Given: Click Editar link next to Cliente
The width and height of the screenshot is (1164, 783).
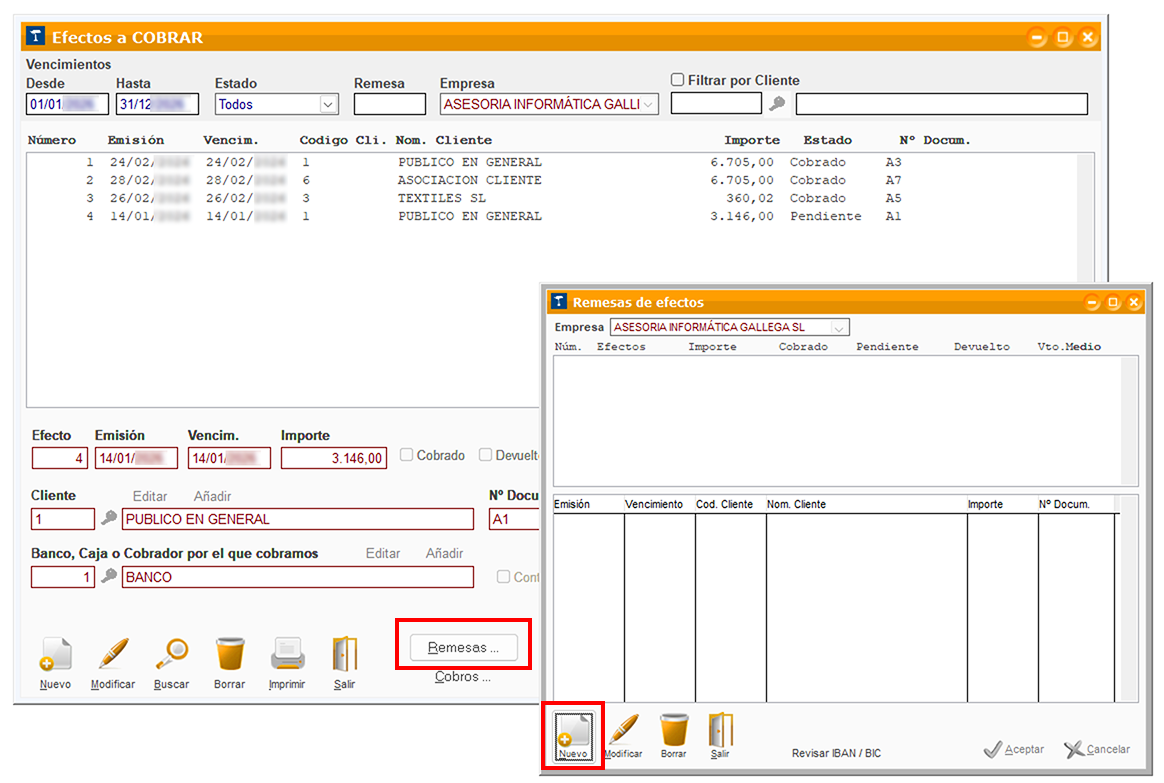Looking at the screenshot, I should [x=150, y=496].
